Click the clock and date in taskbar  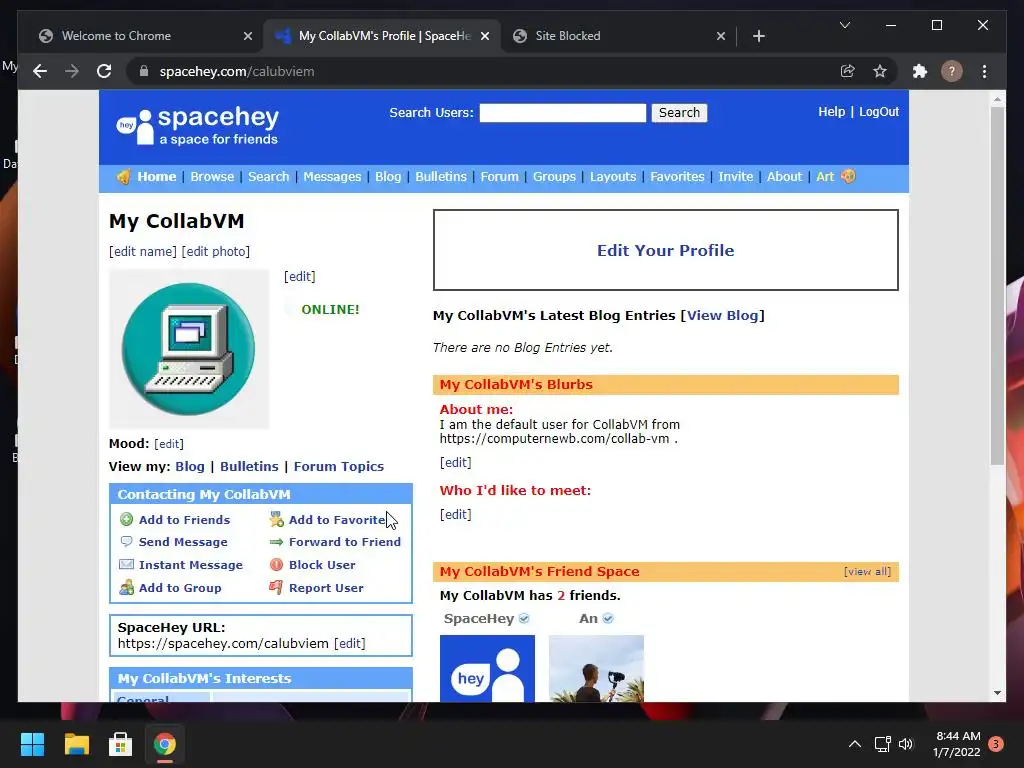pyautogui.click(x=957, y=744)
